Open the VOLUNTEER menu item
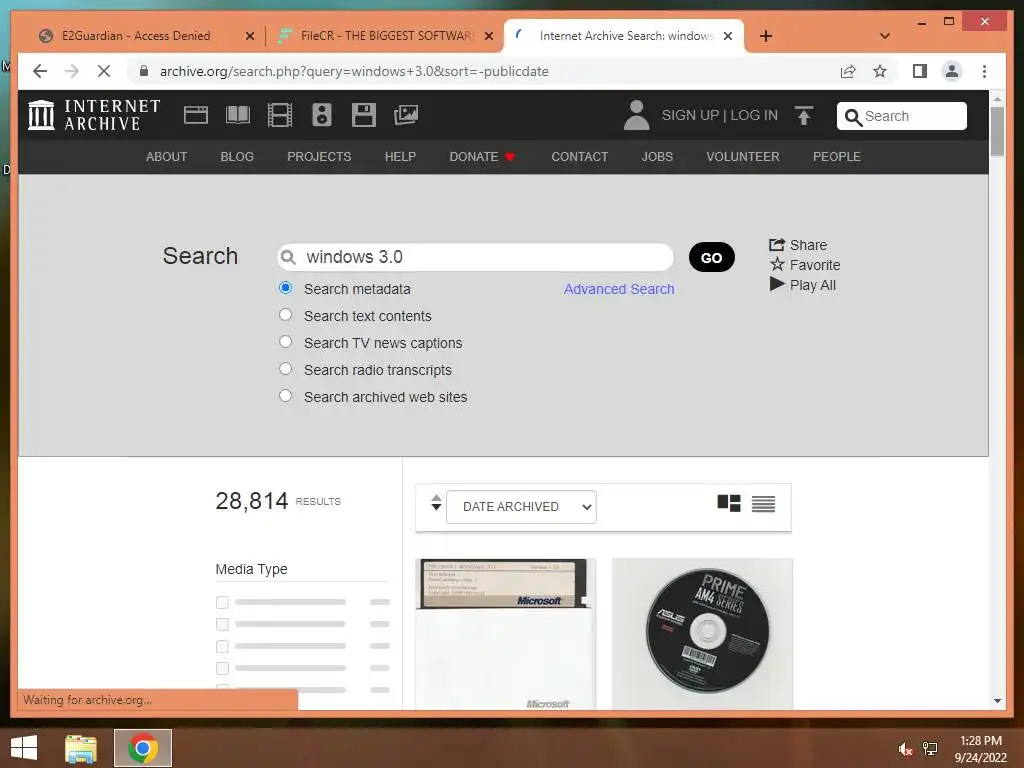This screenshot has width=1024, height=768. pos(743,157)
